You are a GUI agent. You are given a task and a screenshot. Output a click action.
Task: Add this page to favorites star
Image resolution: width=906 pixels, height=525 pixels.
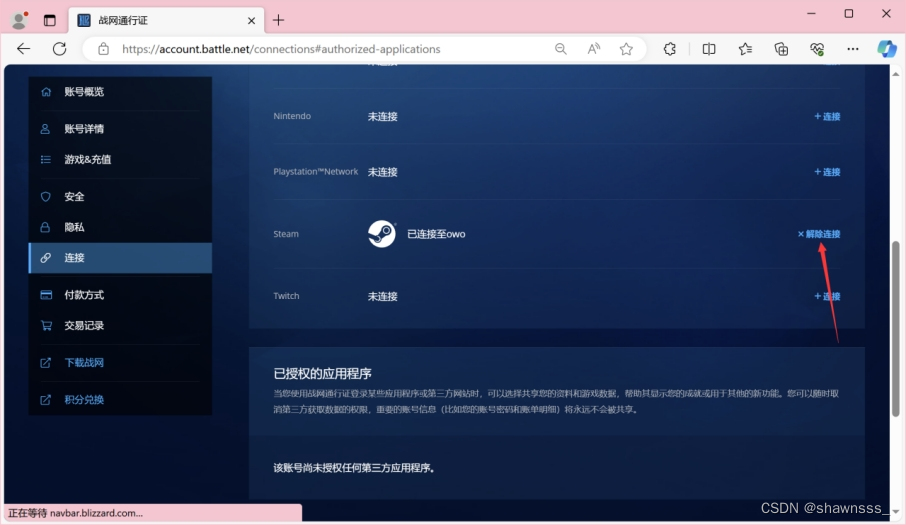pos(626,49)
